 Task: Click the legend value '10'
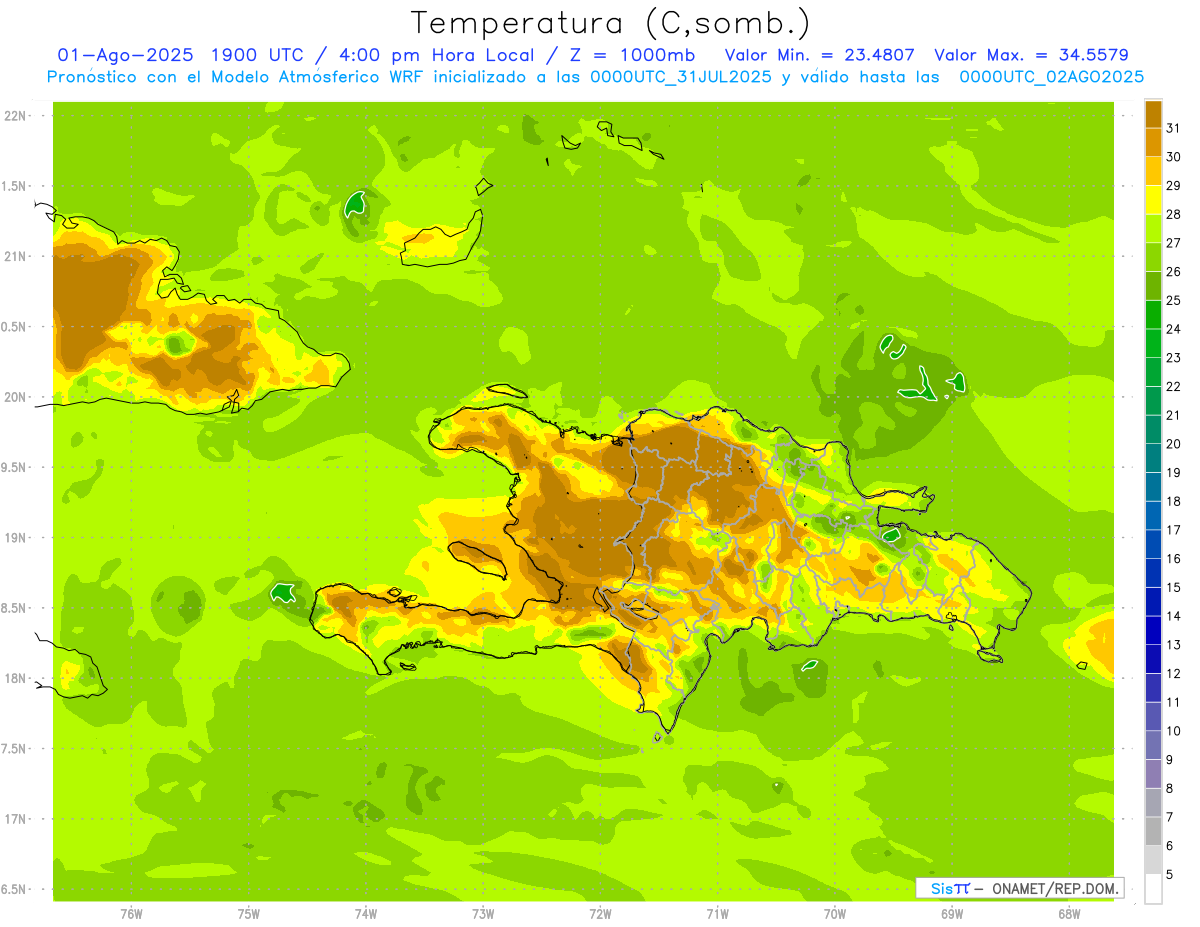pos(1174,731)
